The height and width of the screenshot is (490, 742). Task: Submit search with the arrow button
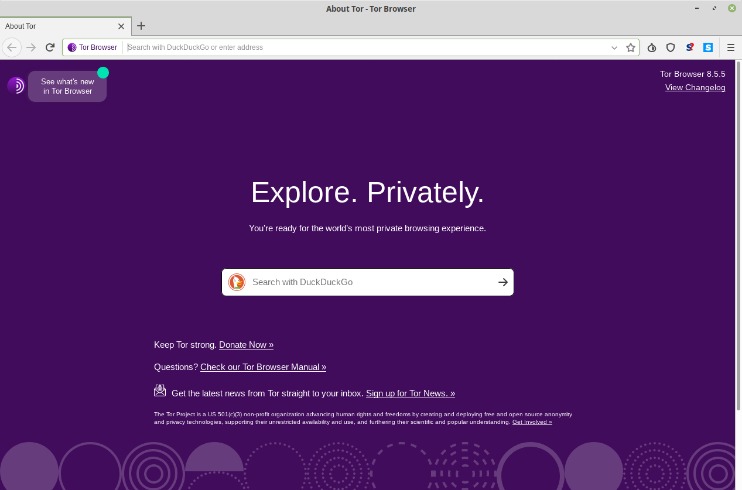tap(503, 282)
